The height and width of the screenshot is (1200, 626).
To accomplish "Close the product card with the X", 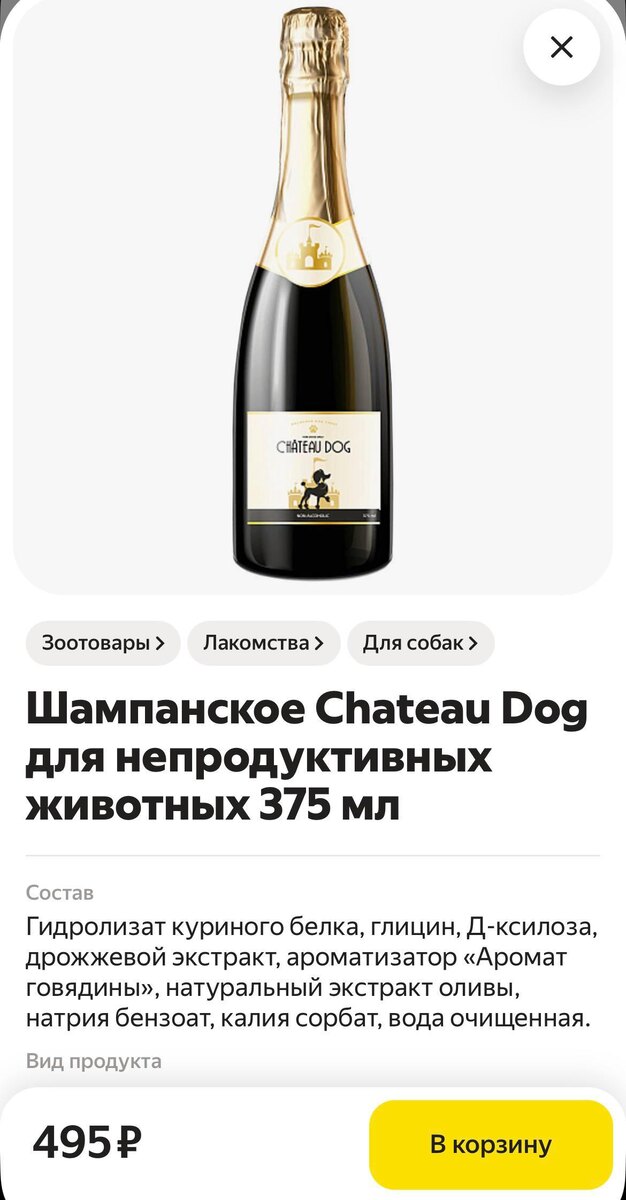I will pyautogui.click(x=562, y=47).
